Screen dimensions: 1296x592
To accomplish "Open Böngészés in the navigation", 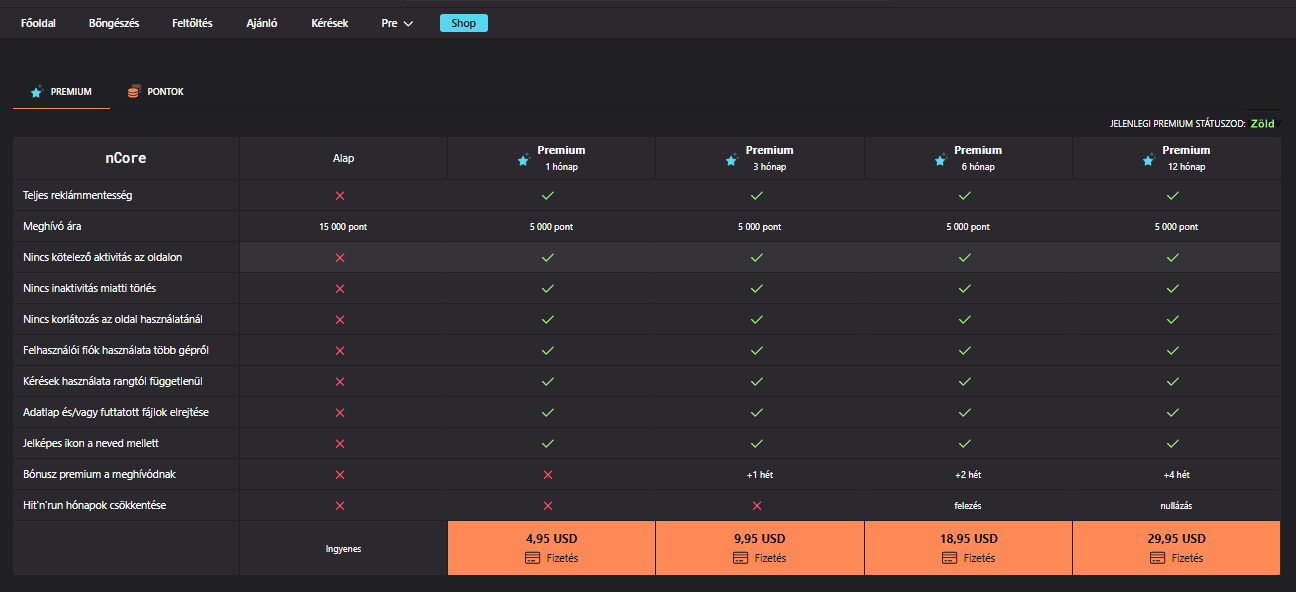I will coord(114,23).
